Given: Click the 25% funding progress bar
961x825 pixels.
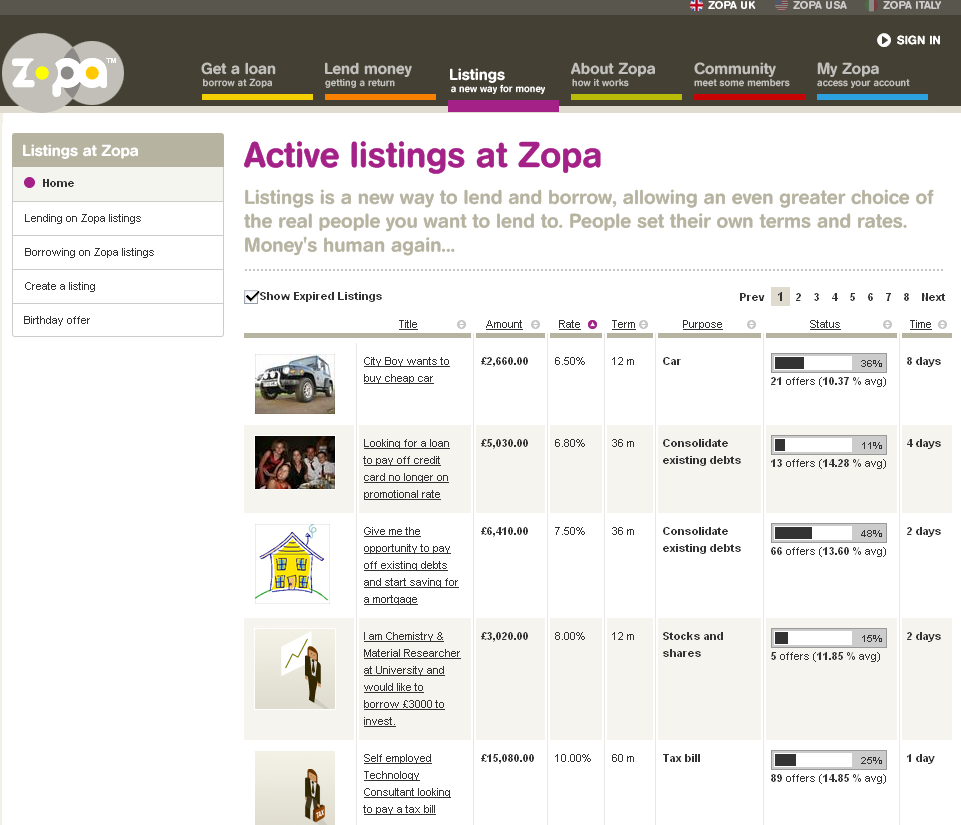Looking at the screenshot, I should pyautogui.click(x=829, y=760).
